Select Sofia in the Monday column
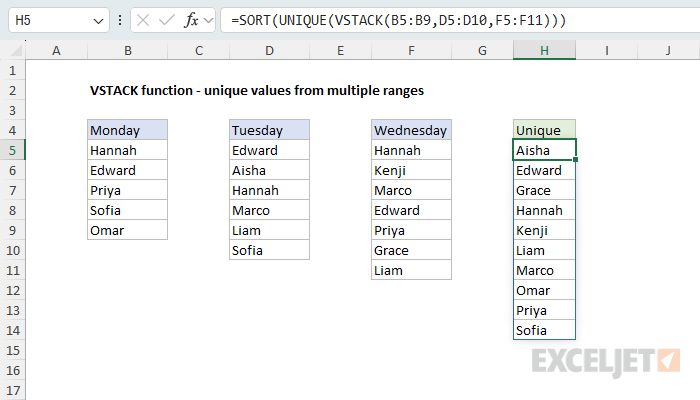The image size is (700, 400). click(128, 210)
